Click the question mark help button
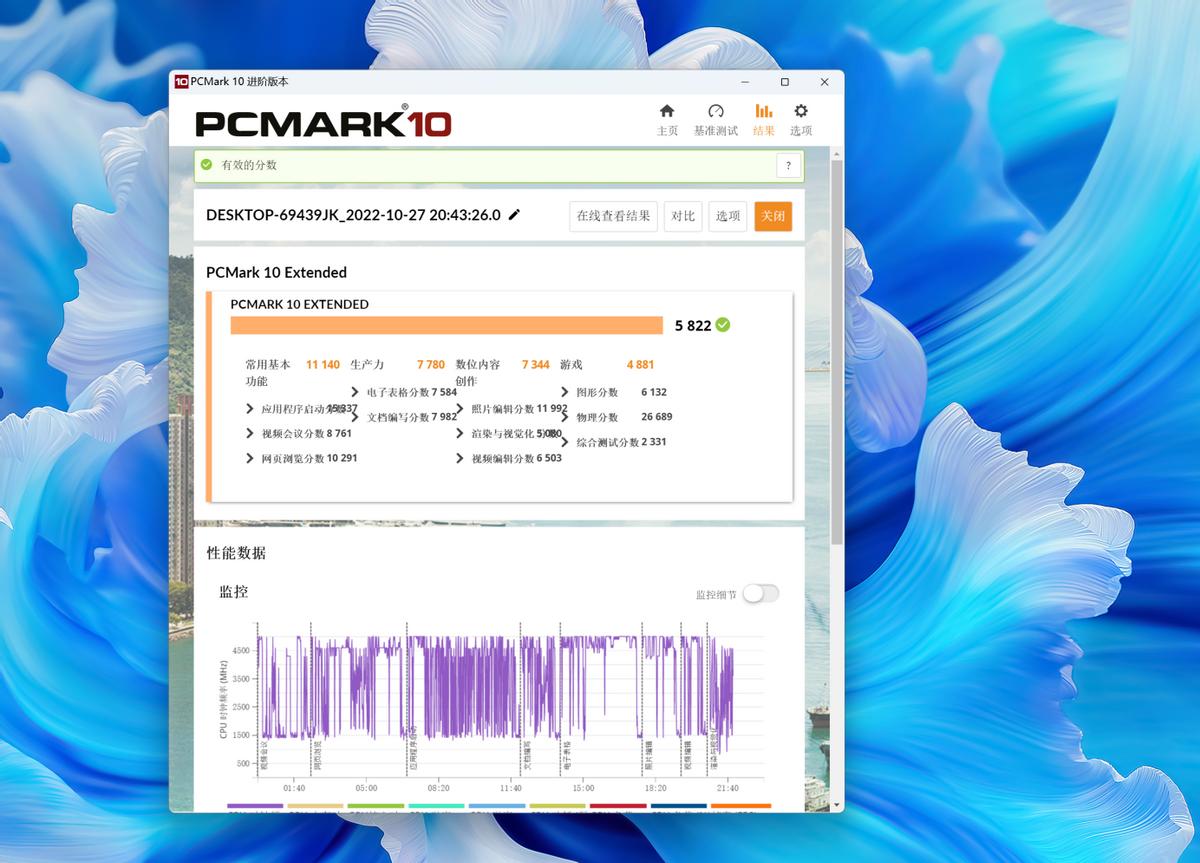The height and width of the screenshot is (863, 1200). click(788, 166)
